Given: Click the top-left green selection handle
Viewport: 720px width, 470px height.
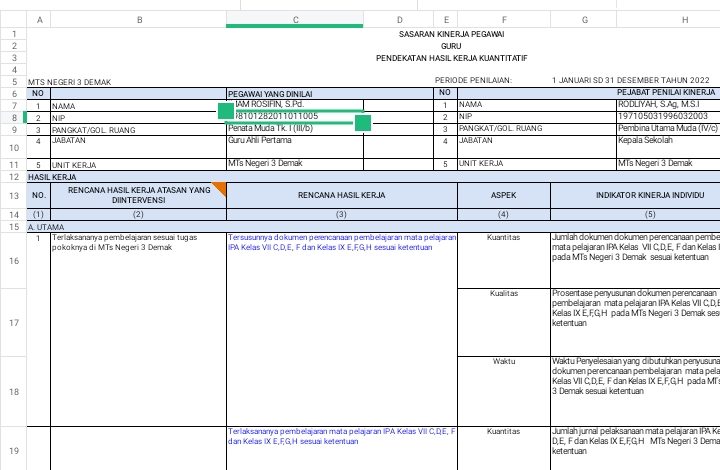Looking at the screenshot, I should 226,110.
